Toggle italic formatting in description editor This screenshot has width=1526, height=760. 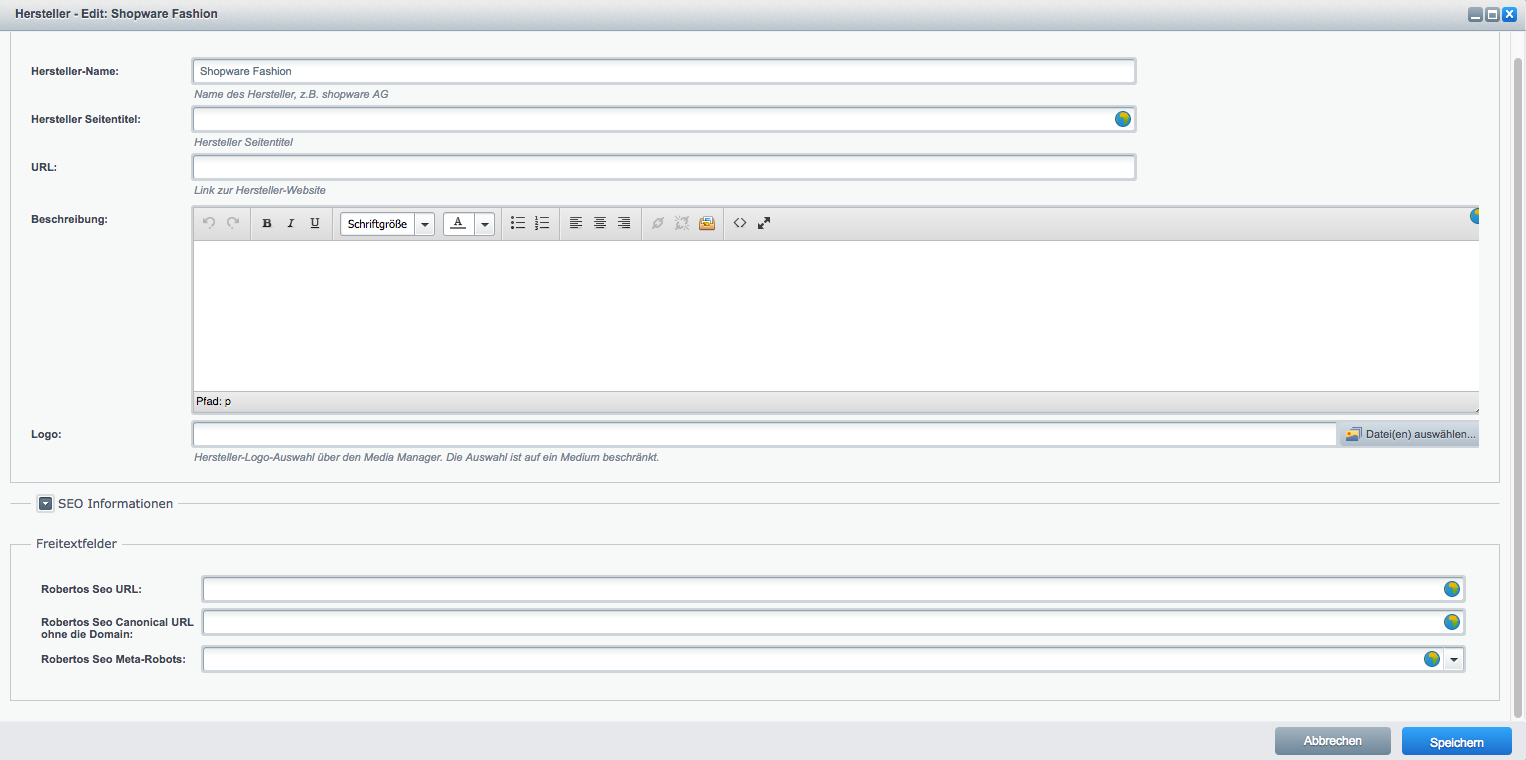(291, 223)
